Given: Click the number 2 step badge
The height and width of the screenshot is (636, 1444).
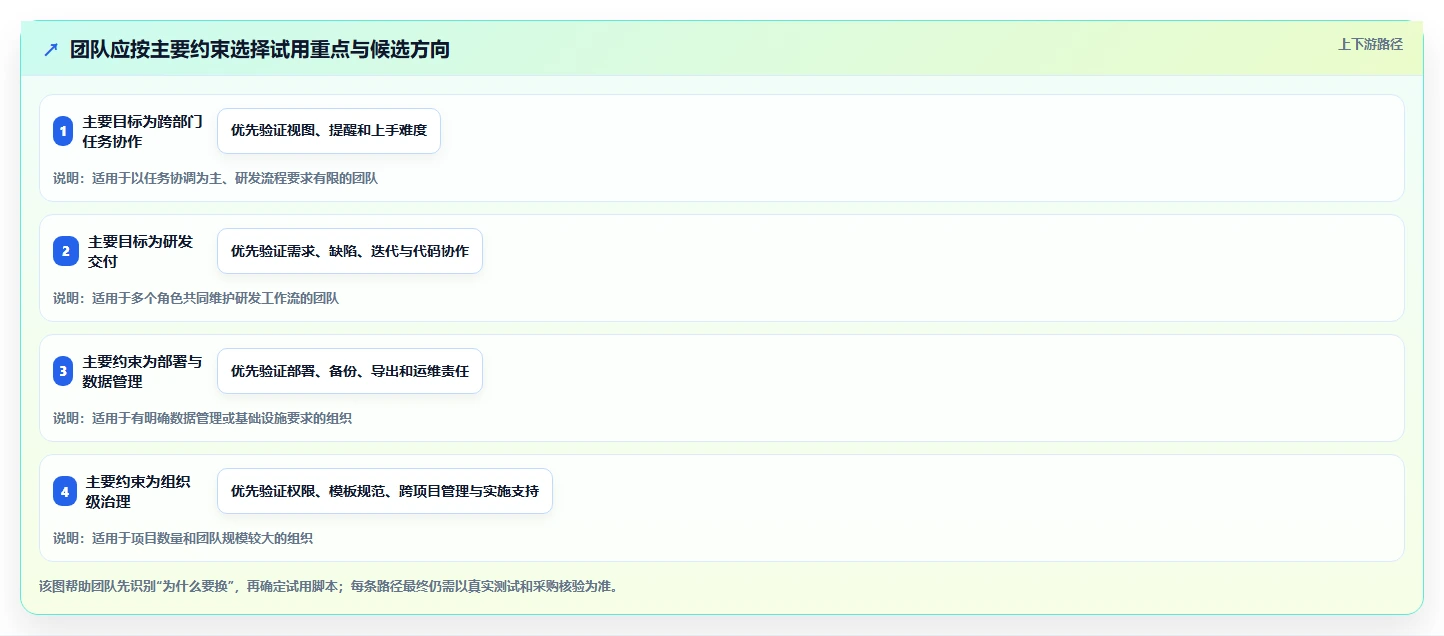Looking at the screenshot, I should pyautogui.click(x=66, y=251).
